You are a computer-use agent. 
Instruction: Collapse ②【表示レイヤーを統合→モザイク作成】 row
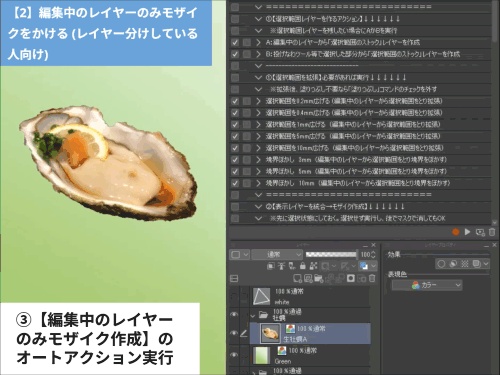[x=258, y=207]
